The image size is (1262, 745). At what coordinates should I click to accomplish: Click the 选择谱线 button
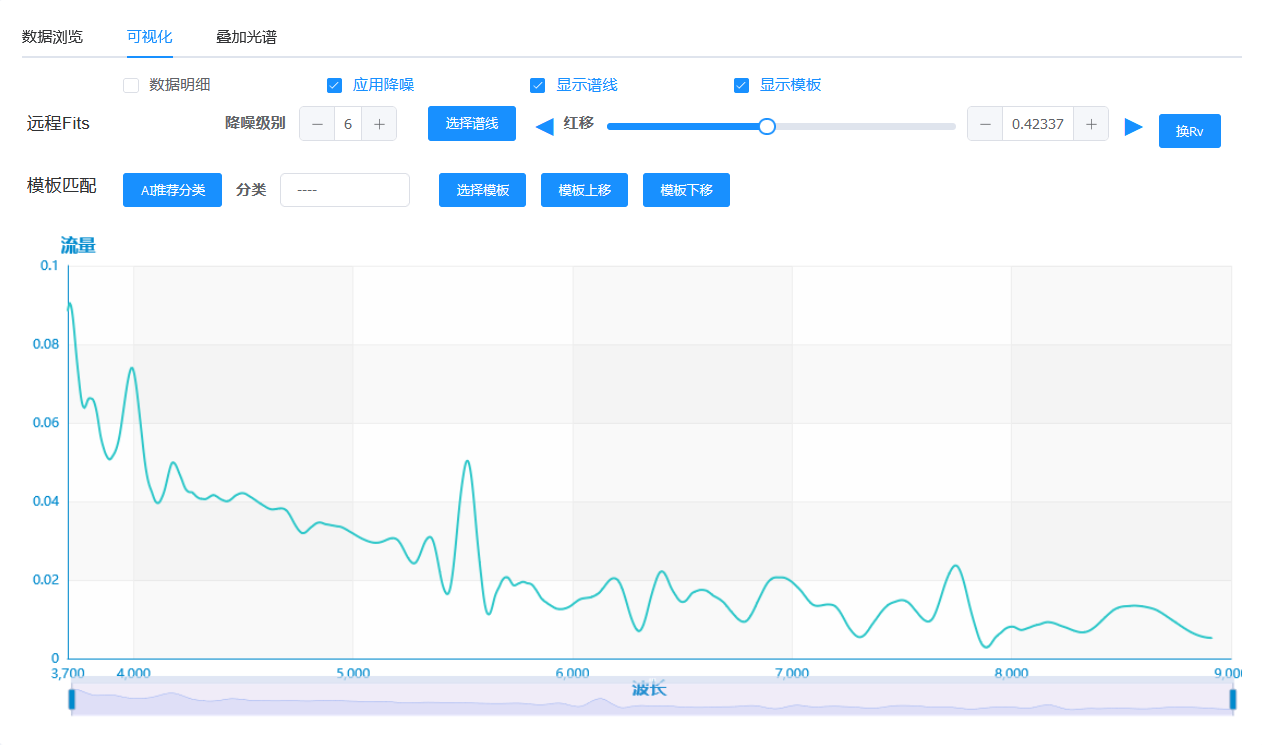[x=471, y=124]
